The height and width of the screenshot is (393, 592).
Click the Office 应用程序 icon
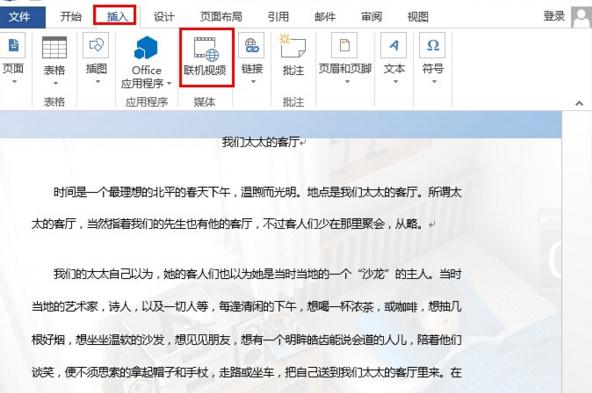(x=146, y=48)
